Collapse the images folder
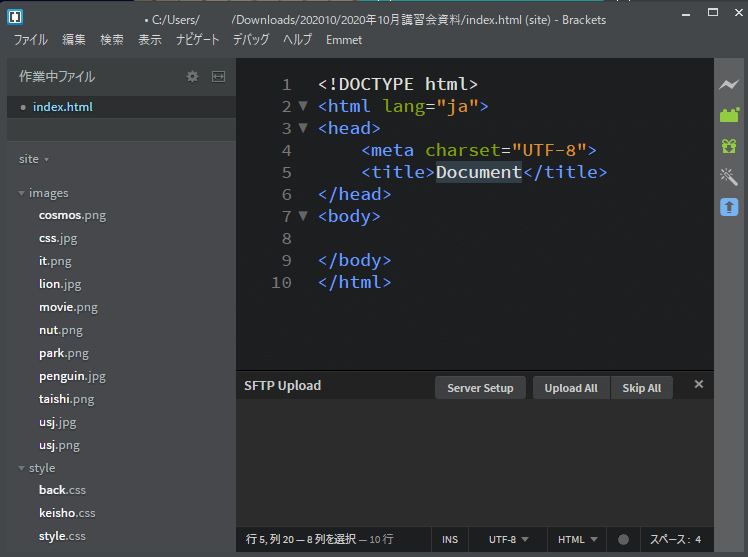Viewport: 748px width, 557px height. (22, 193)
